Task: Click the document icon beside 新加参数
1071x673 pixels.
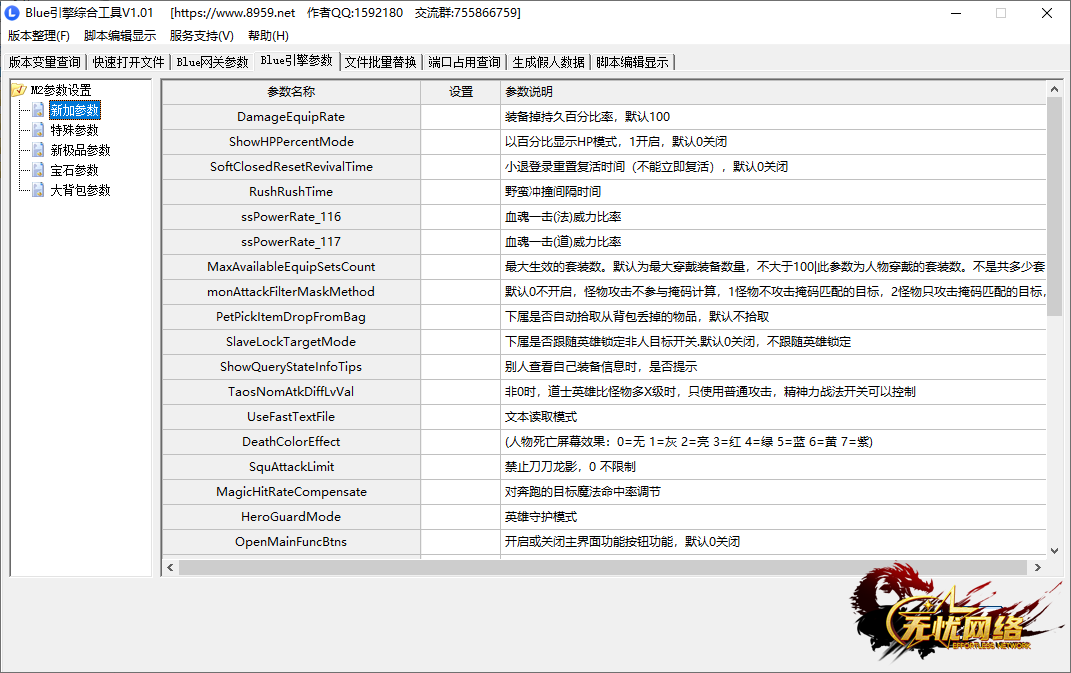Action: pos(38,110)
